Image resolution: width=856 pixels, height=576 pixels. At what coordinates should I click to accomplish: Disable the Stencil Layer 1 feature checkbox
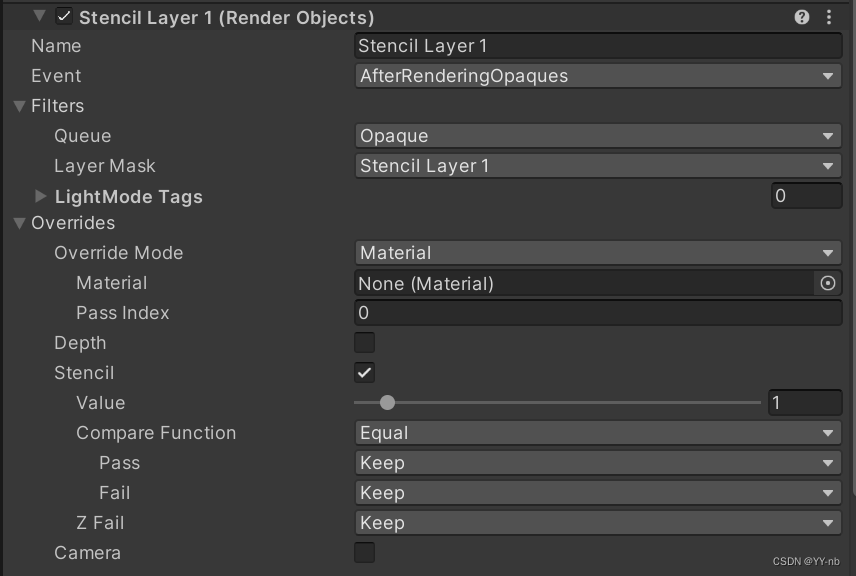pyautogui.click(x=64, y=16)
